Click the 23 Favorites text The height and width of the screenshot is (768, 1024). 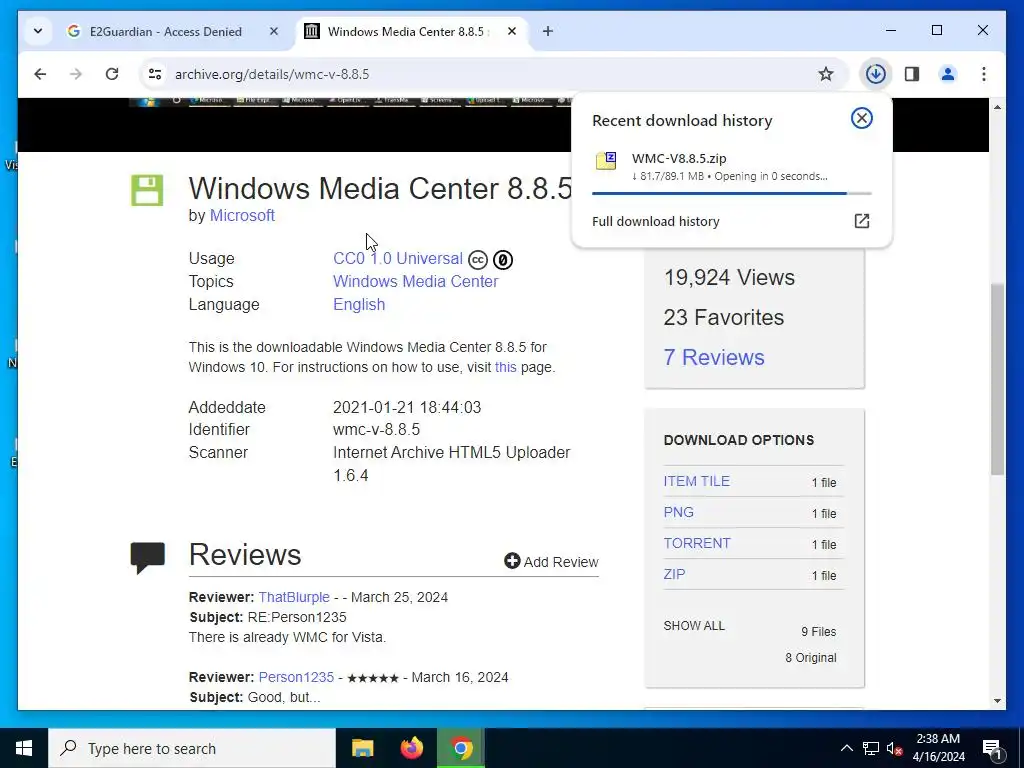724,317
